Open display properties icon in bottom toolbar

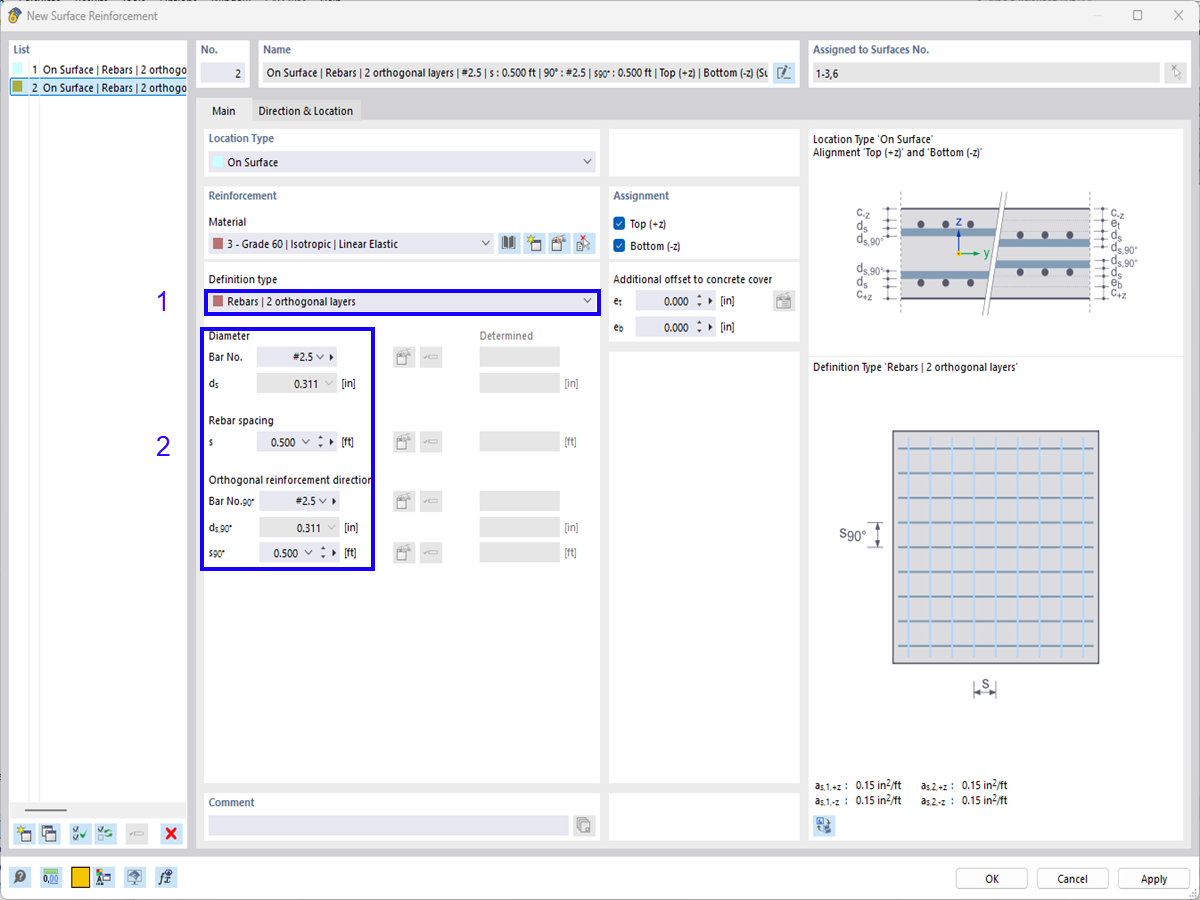pos(104,878)
